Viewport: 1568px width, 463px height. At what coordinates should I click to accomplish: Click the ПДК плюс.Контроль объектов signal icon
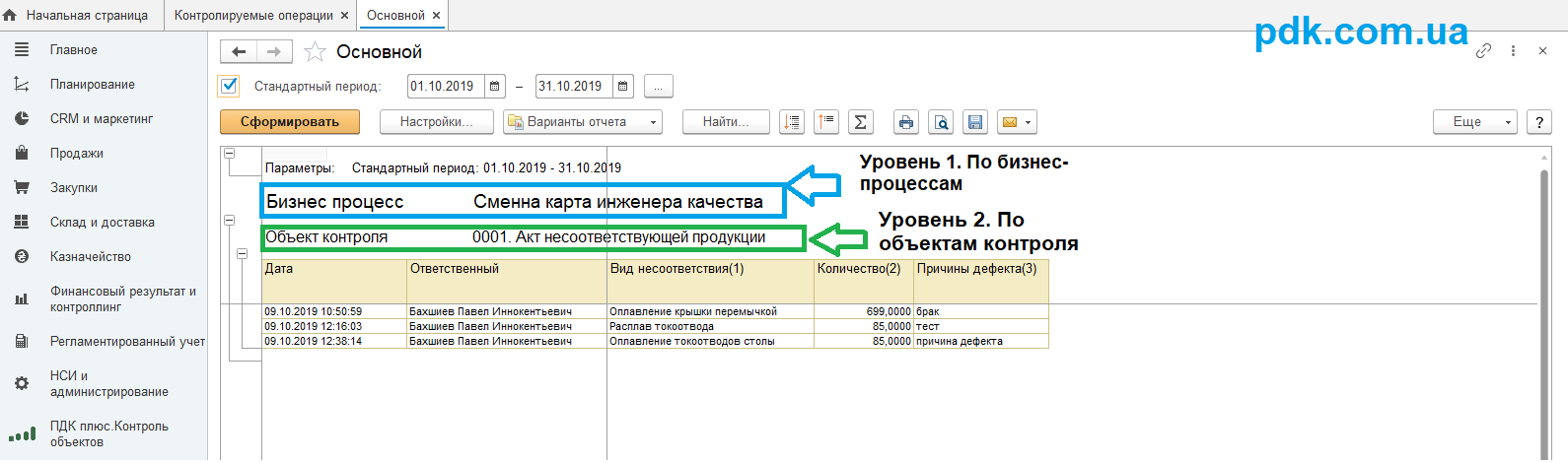(x=22, y=433)
